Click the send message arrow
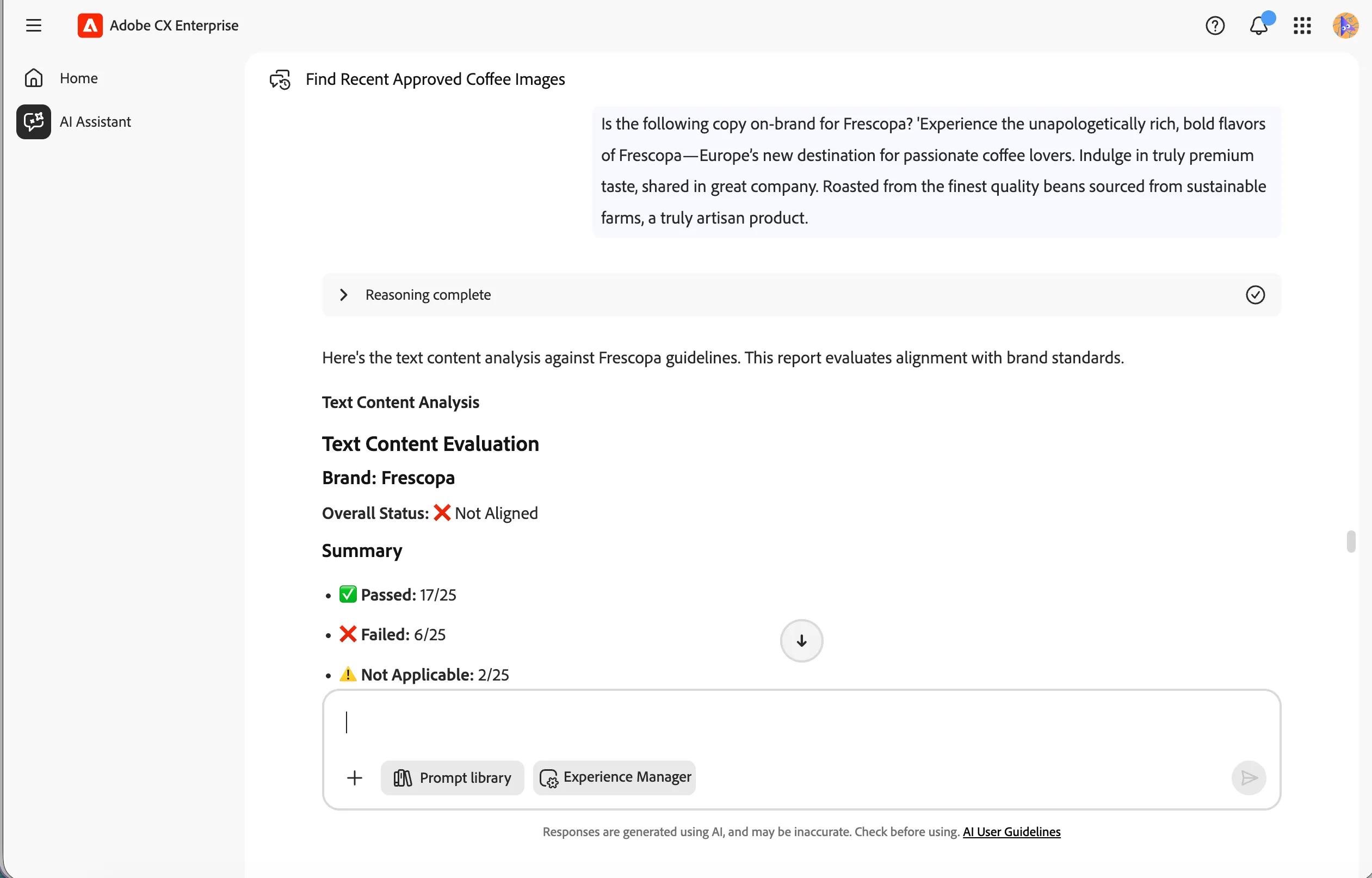Screen dimensions: 1372x878 [1249, 778]
